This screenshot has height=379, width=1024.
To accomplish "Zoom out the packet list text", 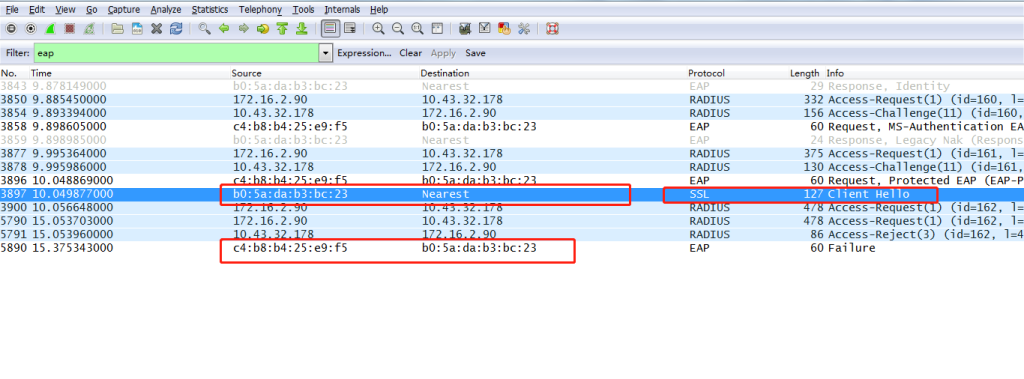I will pos(398,29).
